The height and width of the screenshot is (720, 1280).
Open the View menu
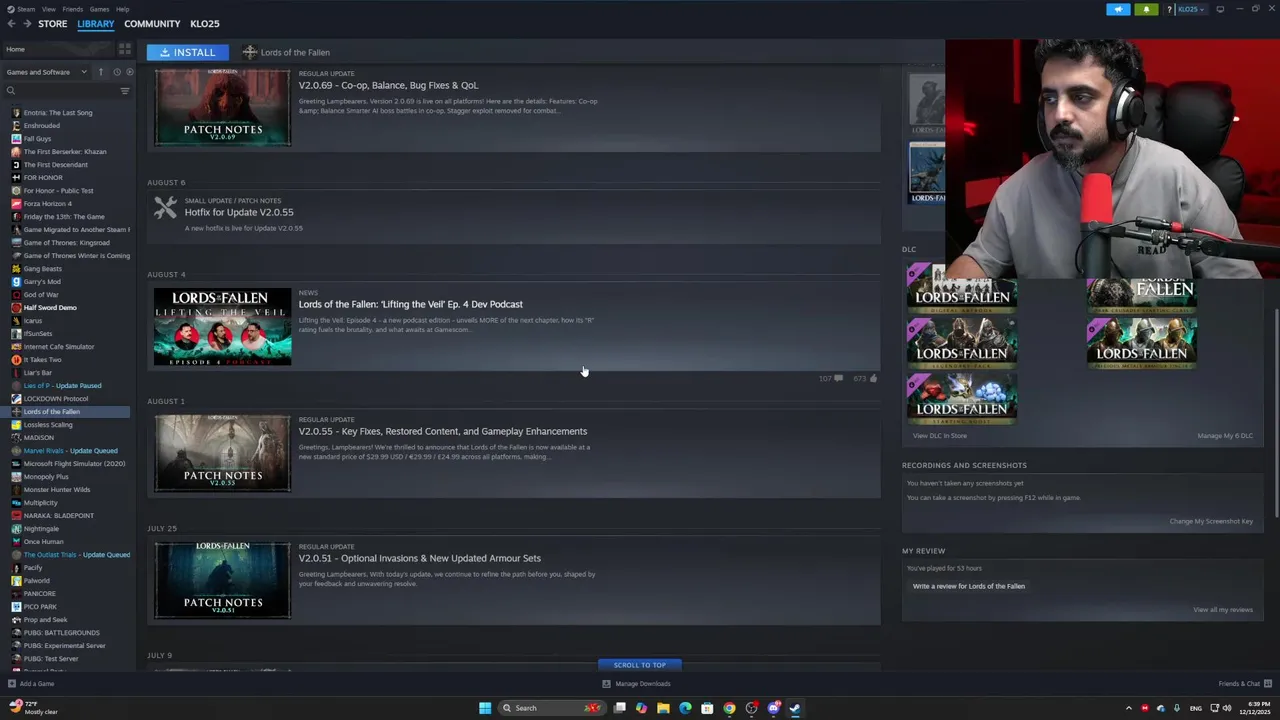click(x=49, y=9)
